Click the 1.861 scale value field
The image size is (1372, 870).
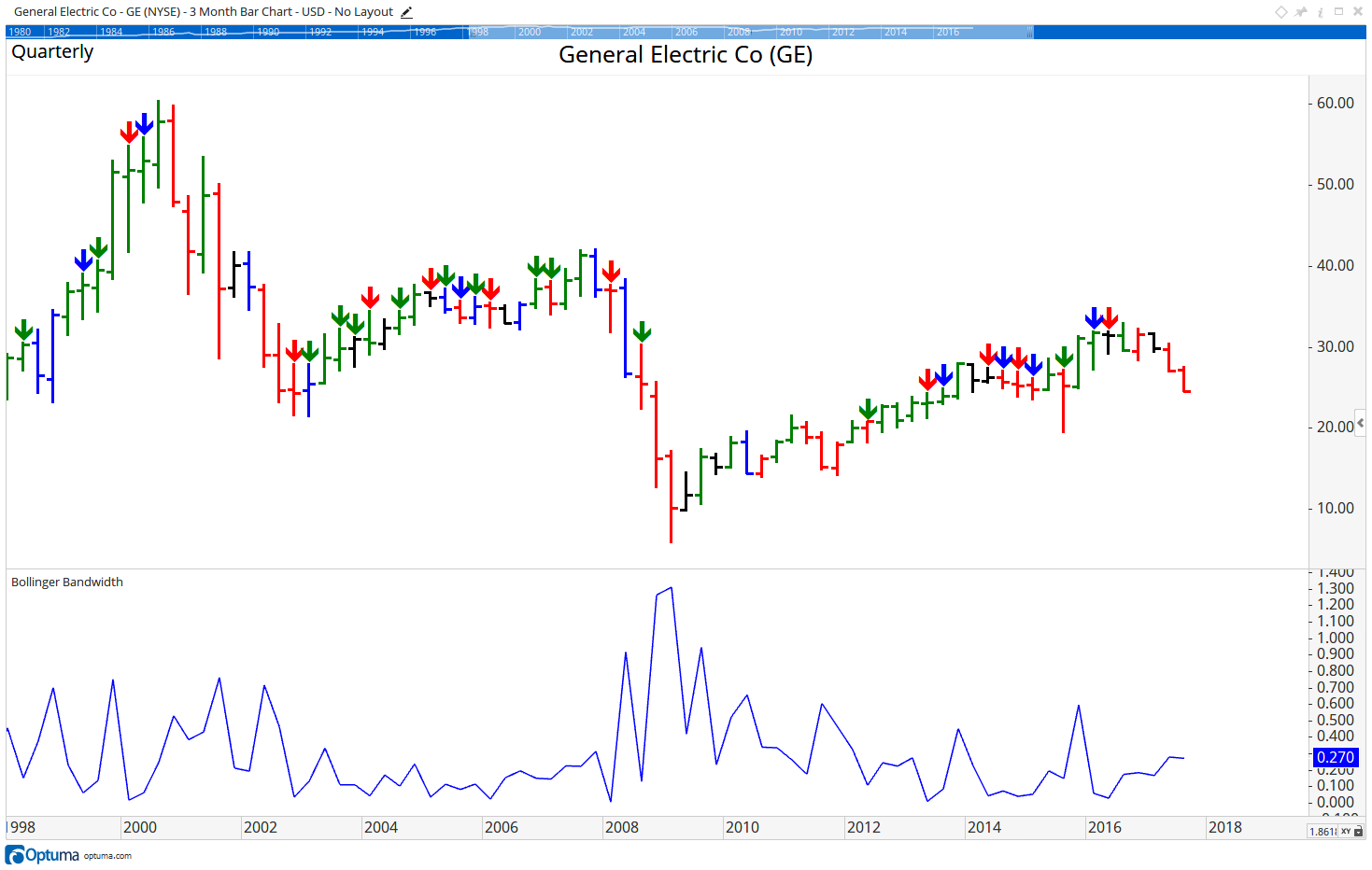tap(1323, 831)
